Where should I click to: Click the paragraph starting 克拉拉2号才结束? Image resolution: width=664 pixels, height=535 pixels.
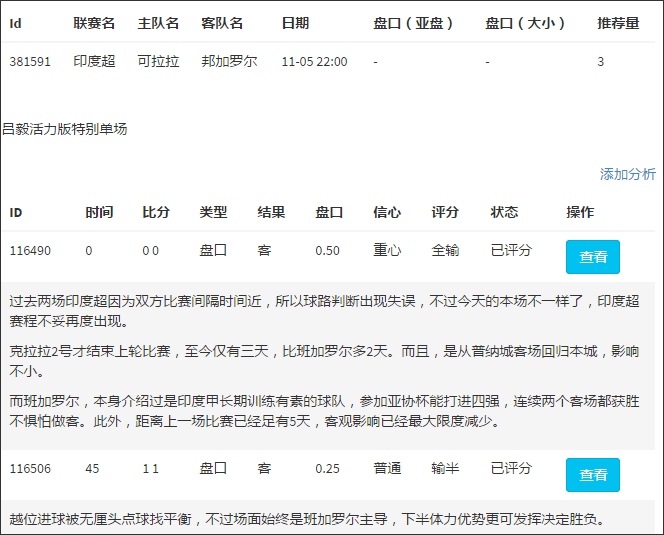point(324,361)
